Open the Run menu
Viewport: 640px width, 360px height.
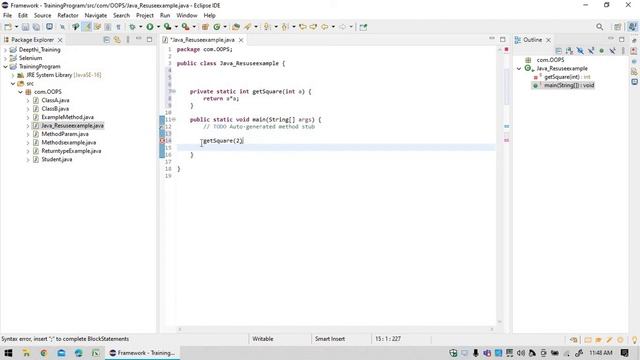coord(165,16)
